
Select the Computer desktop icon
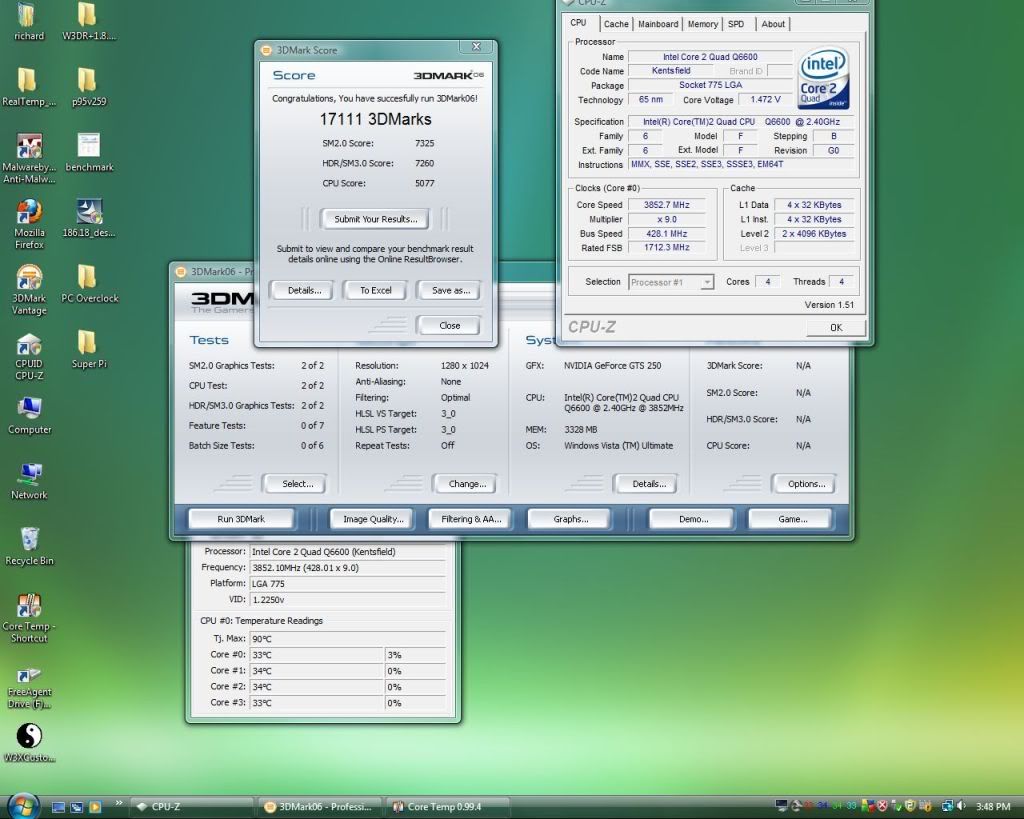point(29,415)
